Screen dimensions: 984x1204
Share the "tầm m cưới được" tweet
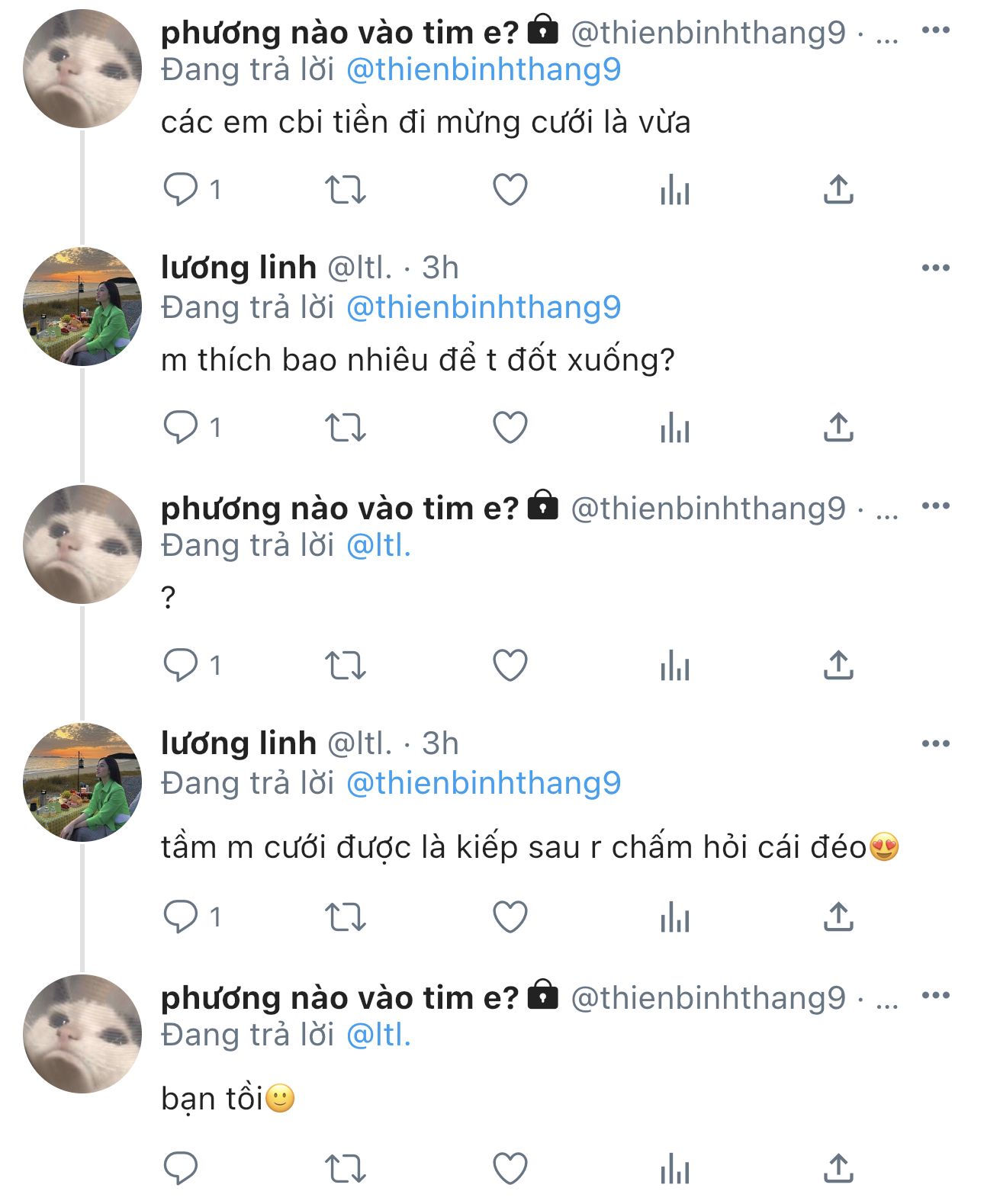pyautogui.click(x=838, y=917)
